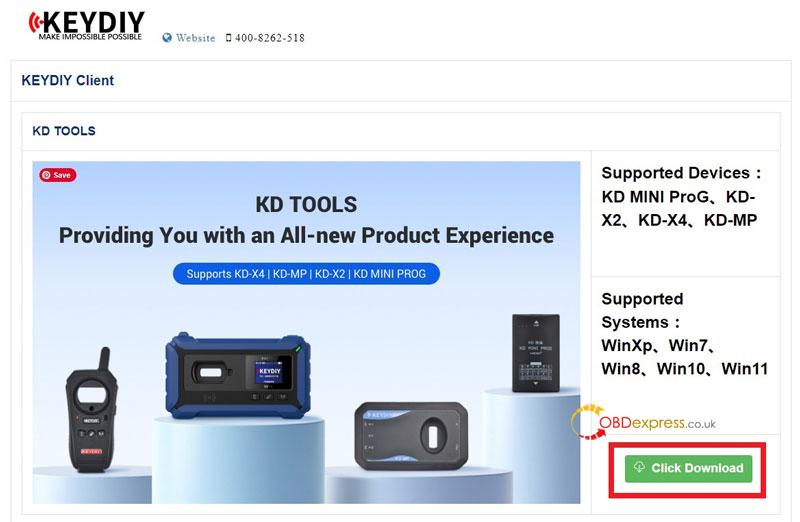Click the KEYDIY Client heading
The height and width of the screenshot is (522, 800).
(67, 80)
